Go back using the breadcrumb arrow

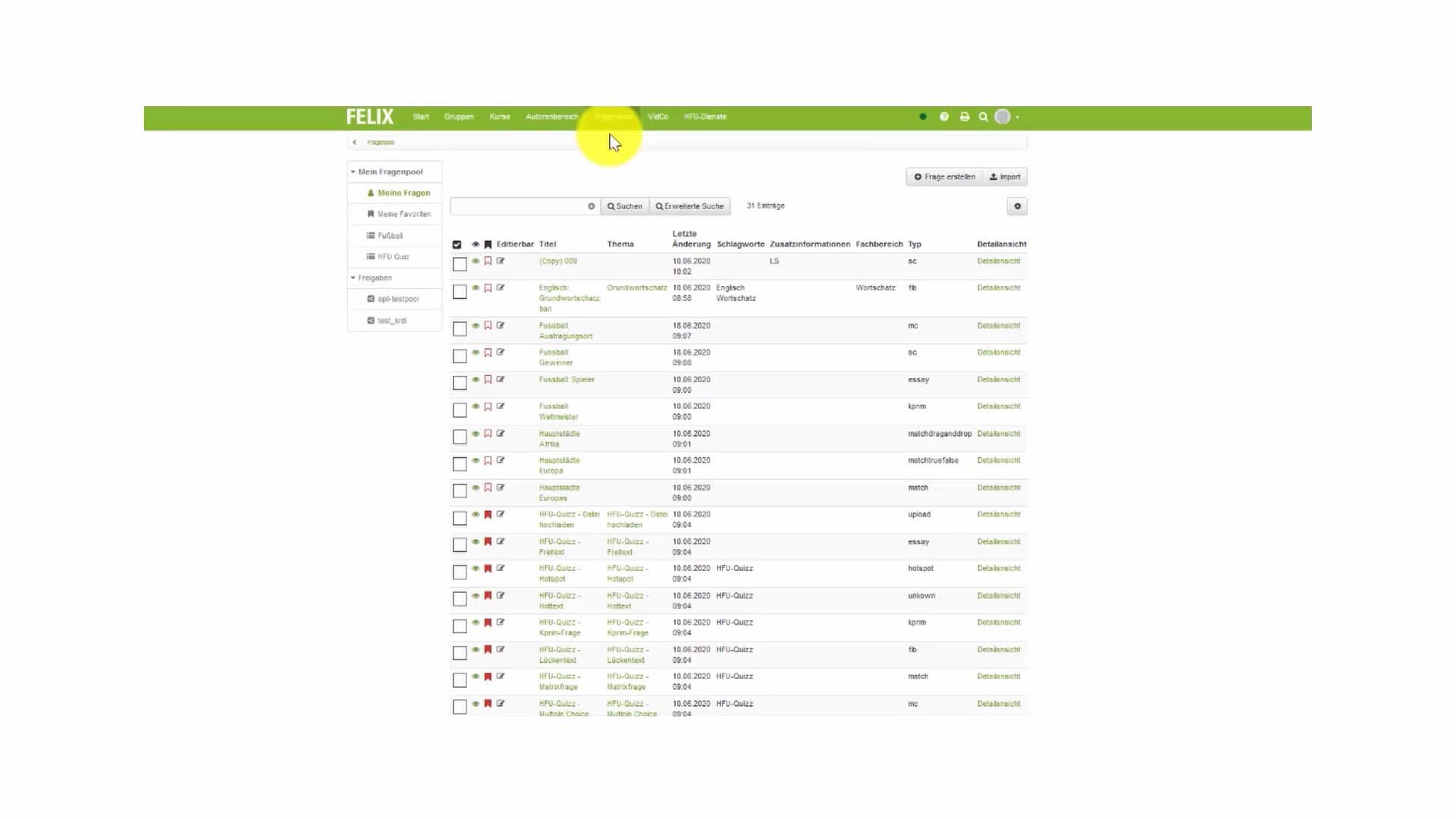(x=354, y=143)
